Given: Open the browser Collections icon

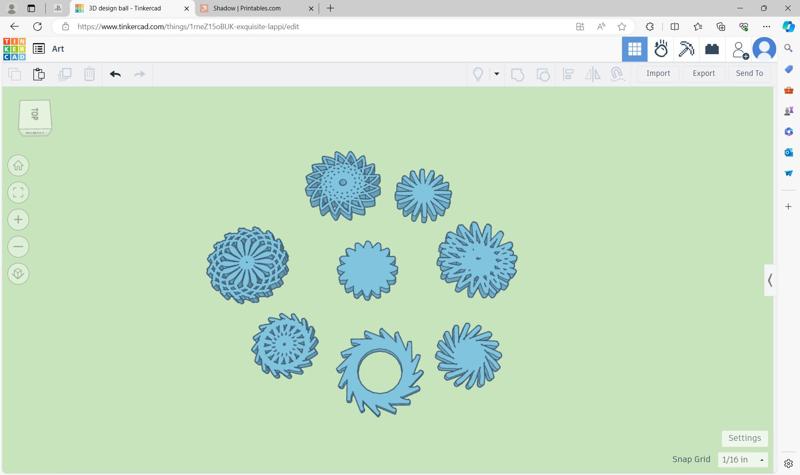Looking at the screenshot, I should 720,27.
